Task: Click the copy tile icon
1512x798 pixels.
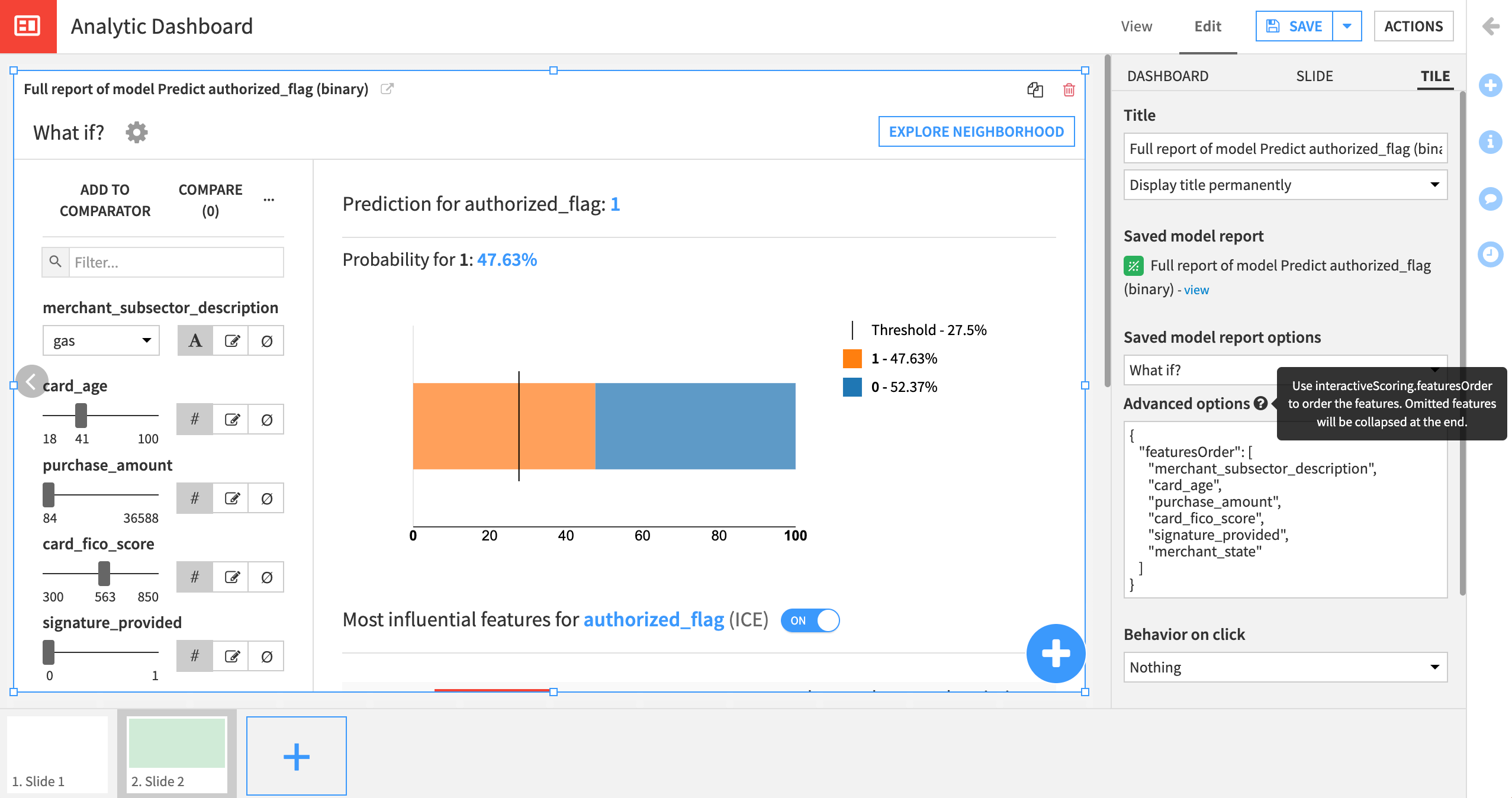Action: click(1035, 90)
